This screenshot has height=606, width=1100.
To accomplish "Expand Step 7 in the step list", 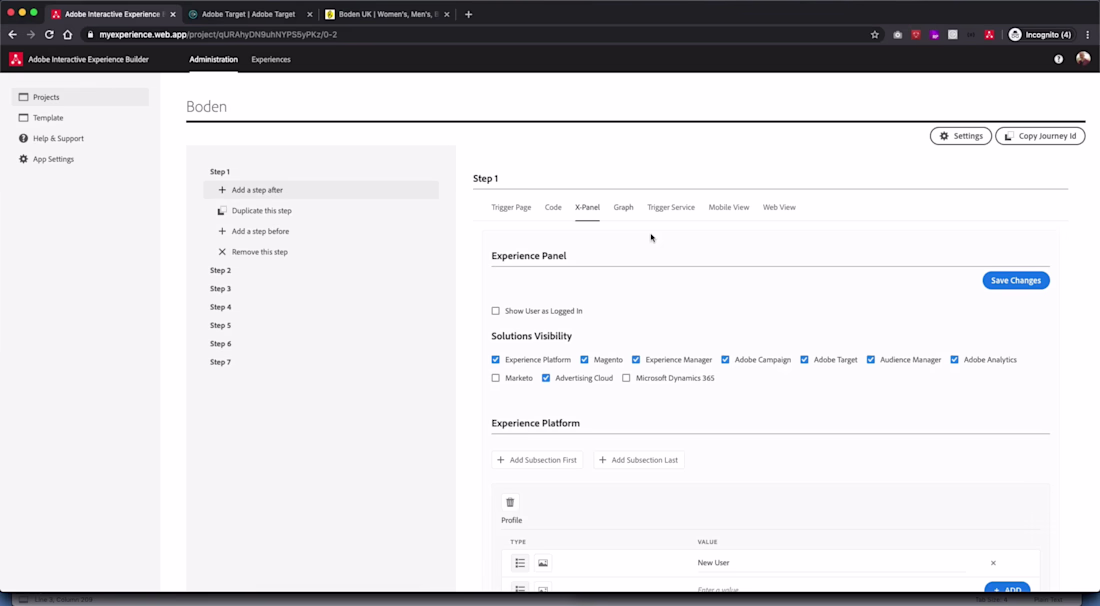I will (x=220, y=362).
